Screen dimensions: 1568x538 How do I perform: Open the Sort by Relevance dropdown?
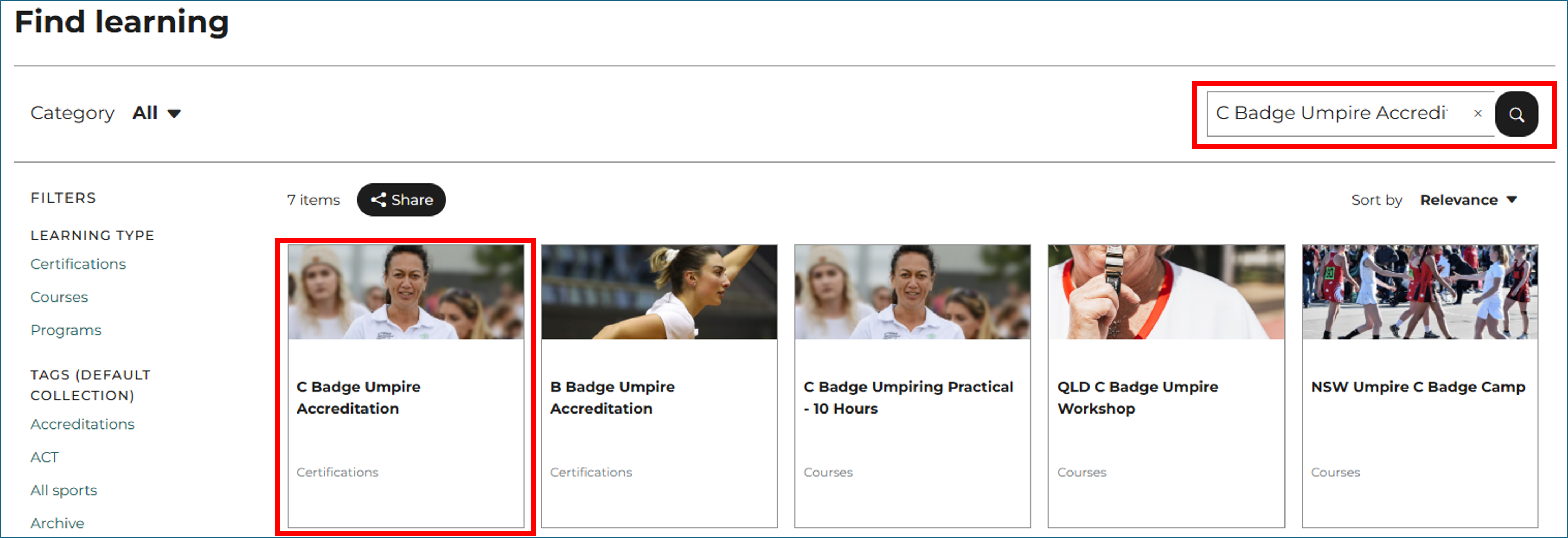1468,200
